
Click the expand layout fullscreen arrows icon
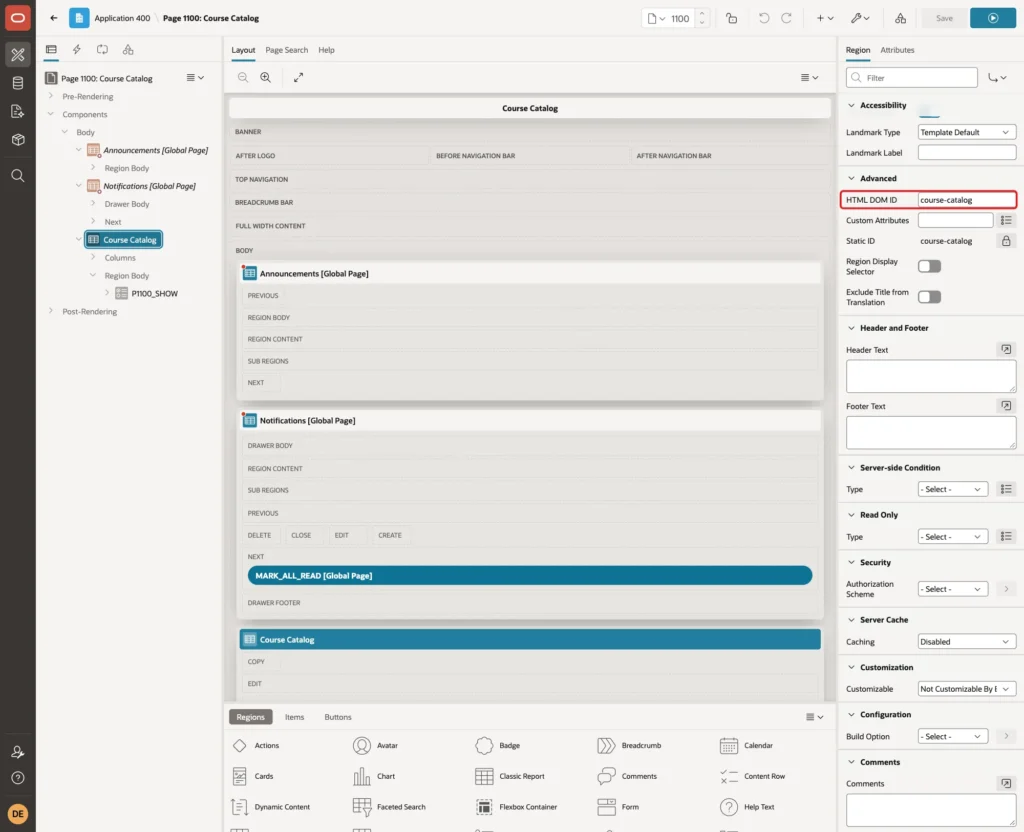point(298,77)
